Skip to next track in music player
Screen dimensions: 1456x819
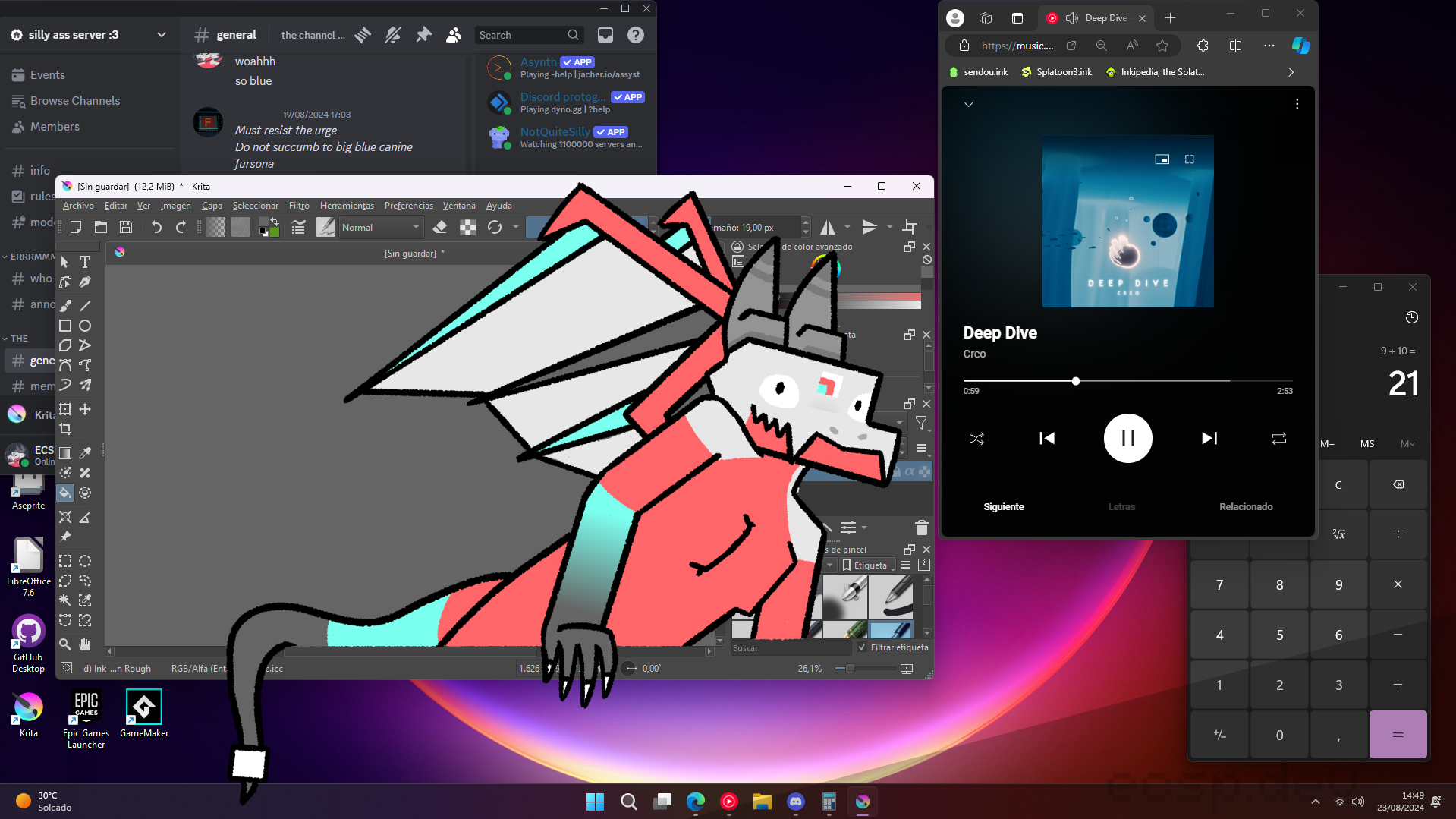(x=1209, y=438)
